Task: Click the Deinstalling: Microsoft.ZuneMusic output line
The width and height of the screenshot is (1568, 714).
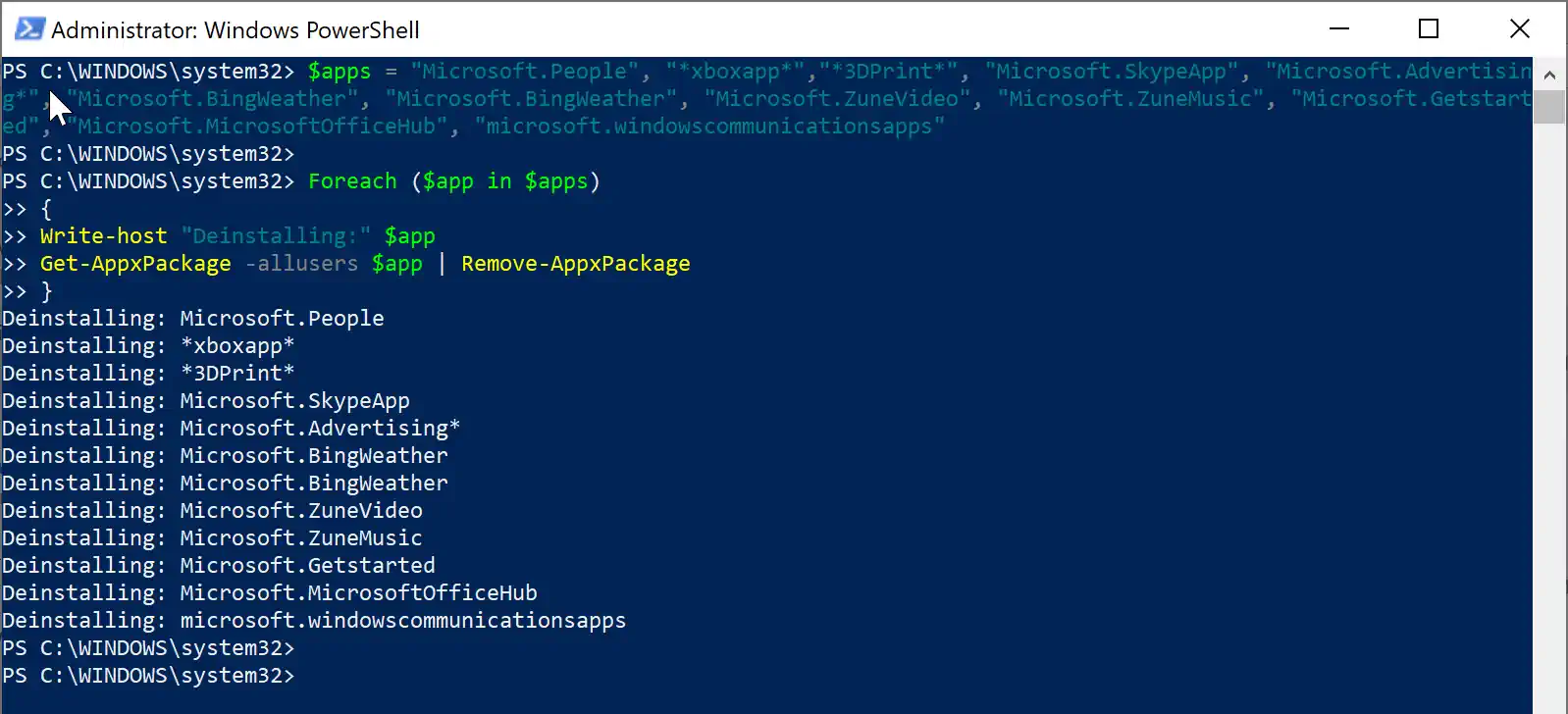Action: [211, 537]
